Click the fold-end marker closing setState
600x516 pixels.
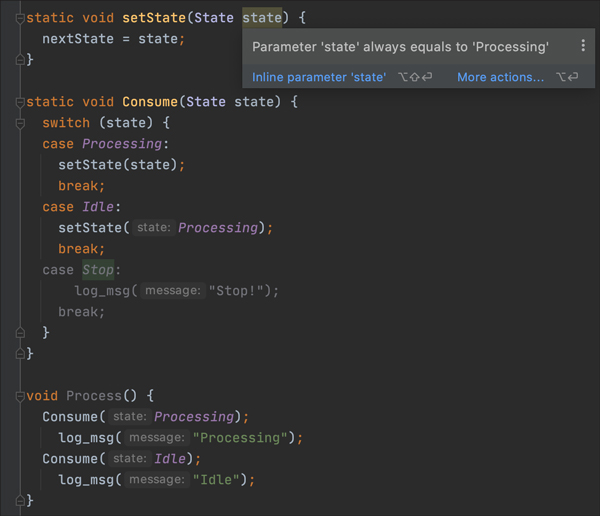coord(20,60)
